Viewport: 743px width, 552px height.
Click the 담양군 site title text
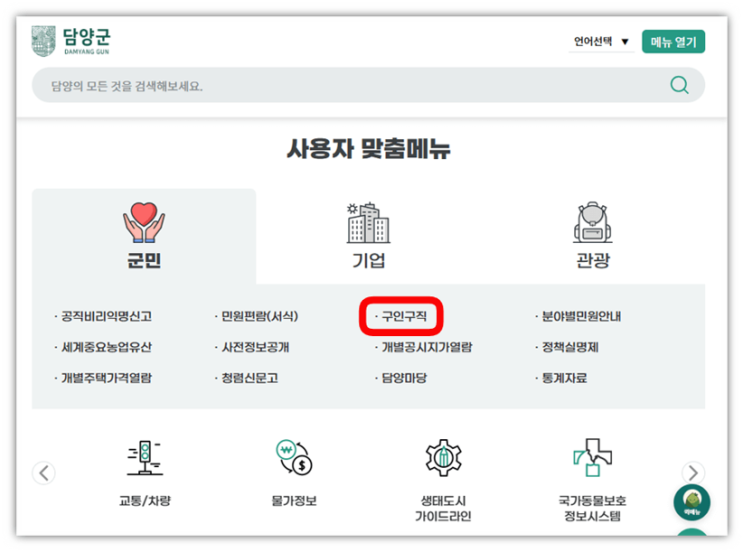[x=87, y=36]
